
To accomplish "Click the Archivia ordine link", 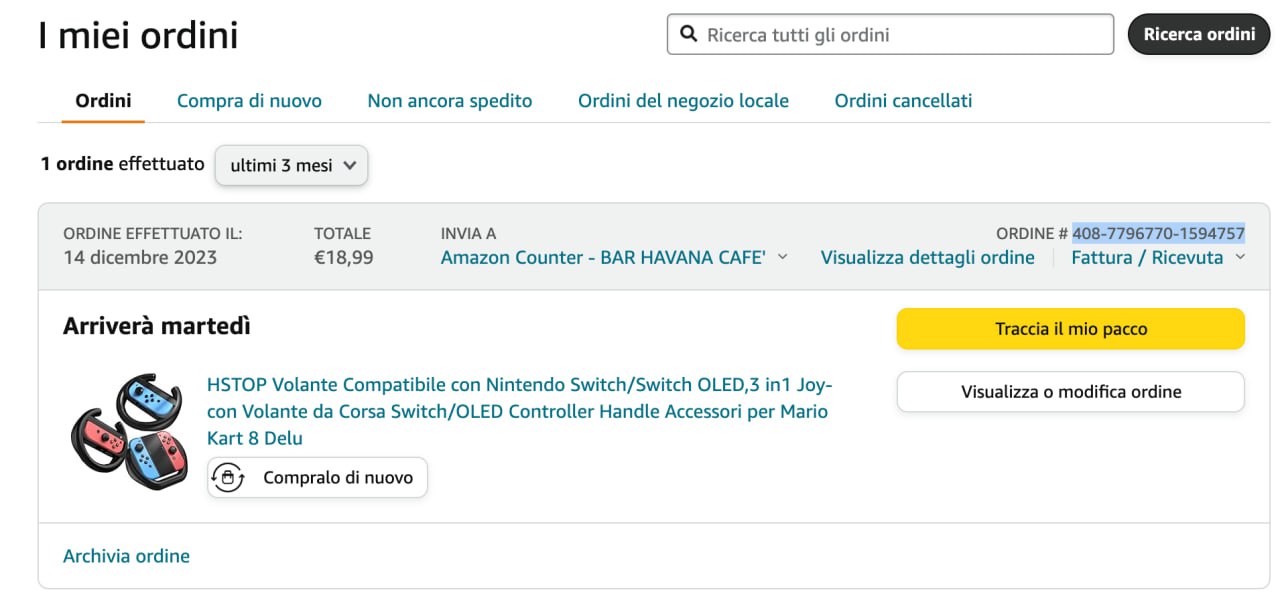I will click(x=126, y=556).
